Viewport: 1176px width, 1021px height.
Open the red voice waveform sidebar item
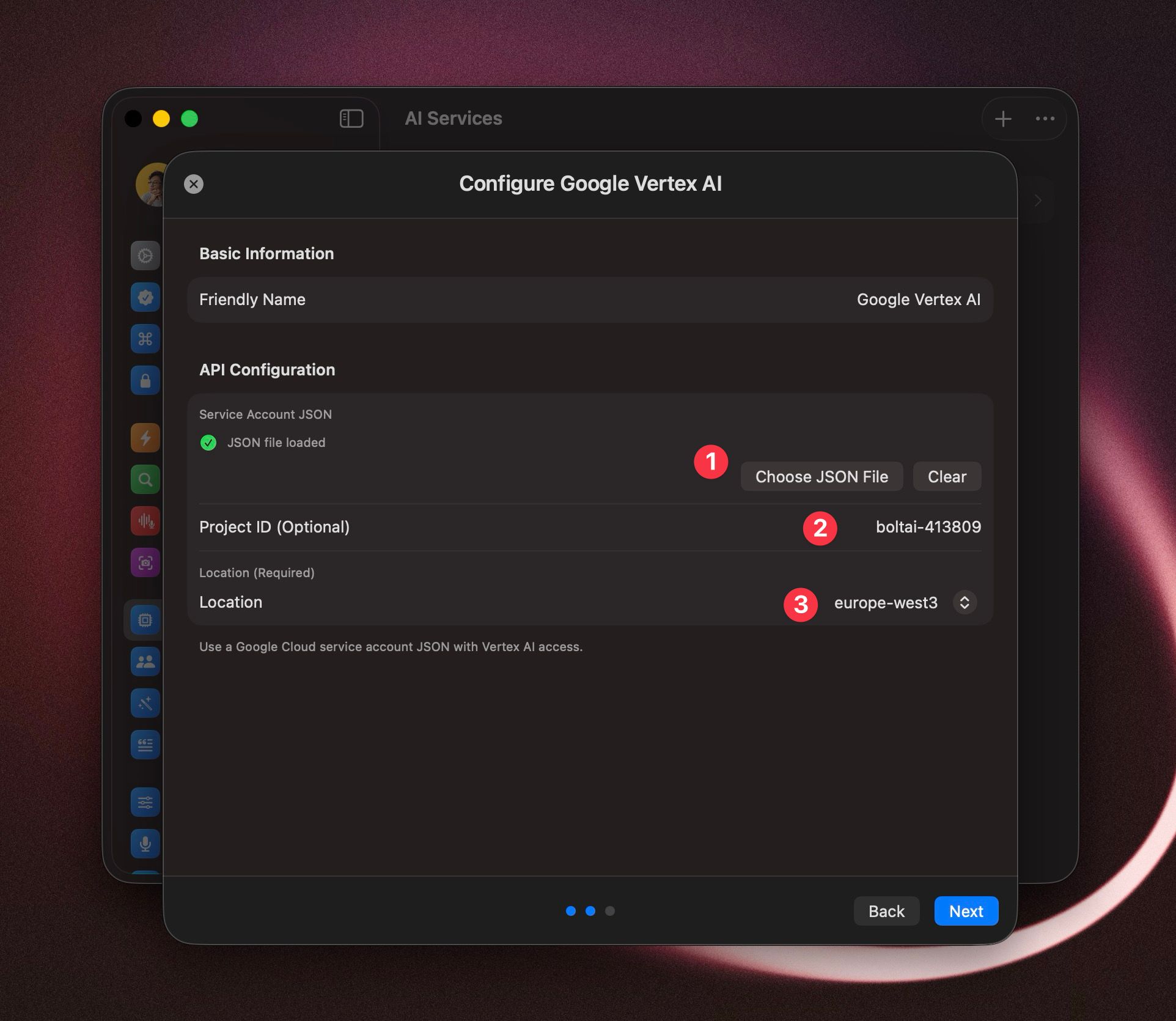coord(145,521)
